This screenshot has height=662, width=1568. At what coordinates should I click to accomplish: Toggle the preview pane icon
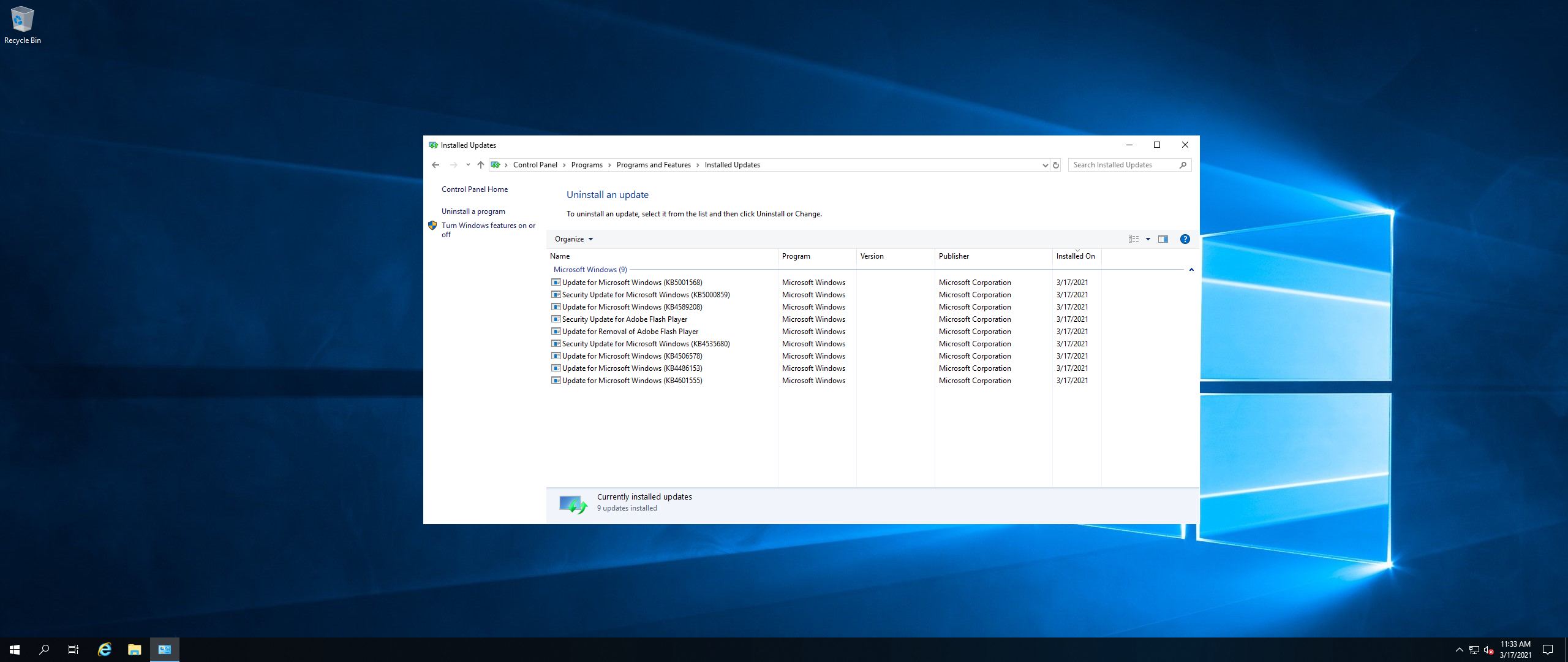[1163, 239]
